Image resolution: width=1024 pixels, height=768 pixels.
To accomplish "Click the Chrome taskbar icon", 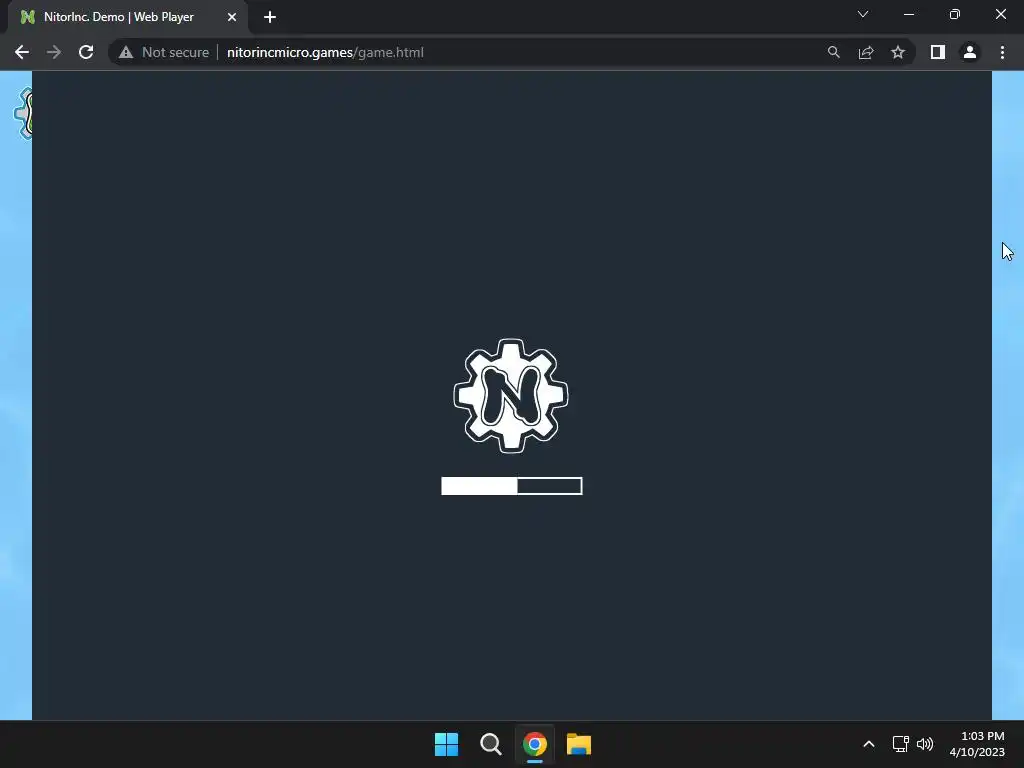I will click(x=534, y=744).
